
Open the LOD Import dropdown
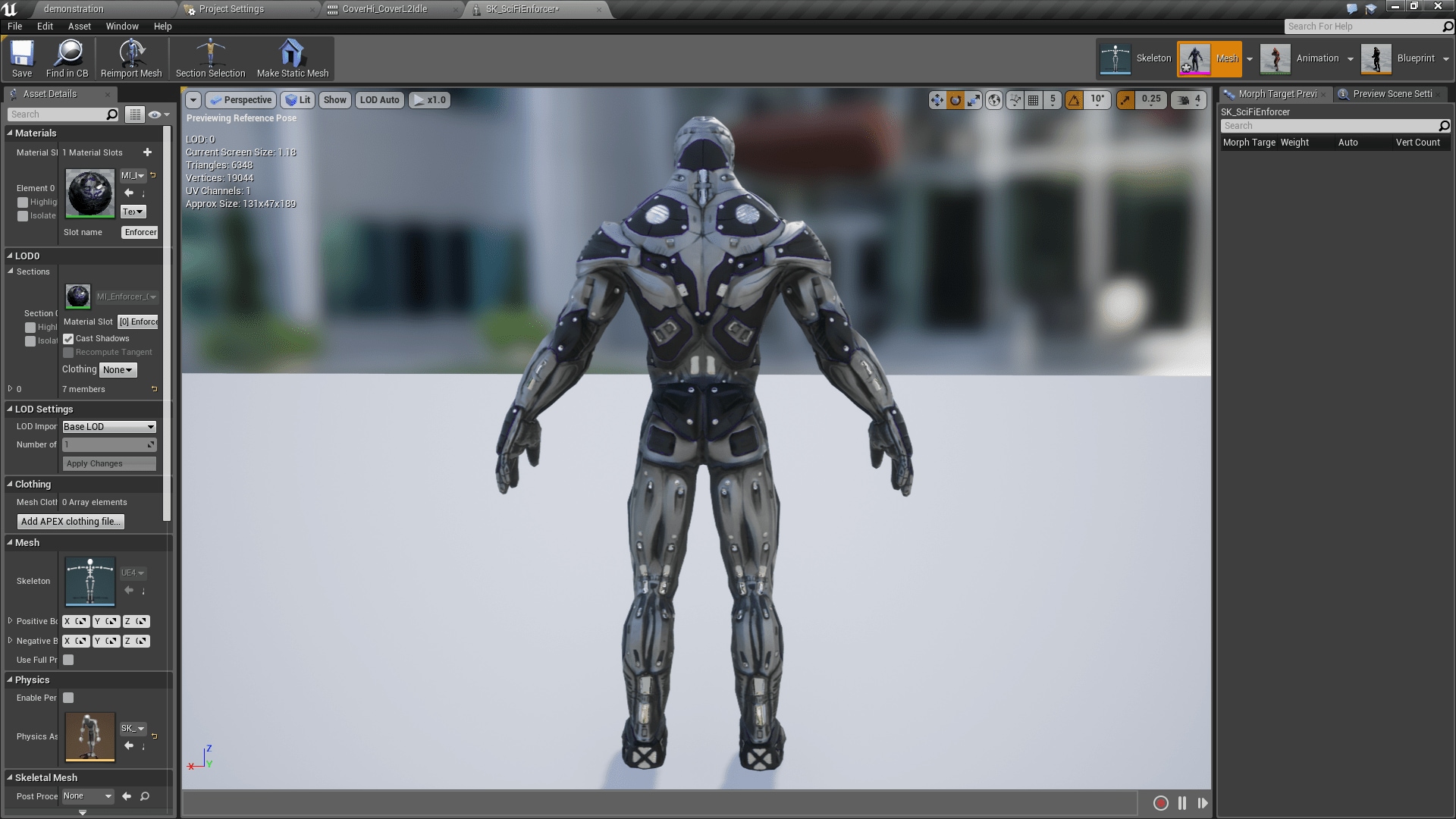(x=108, y=426)
